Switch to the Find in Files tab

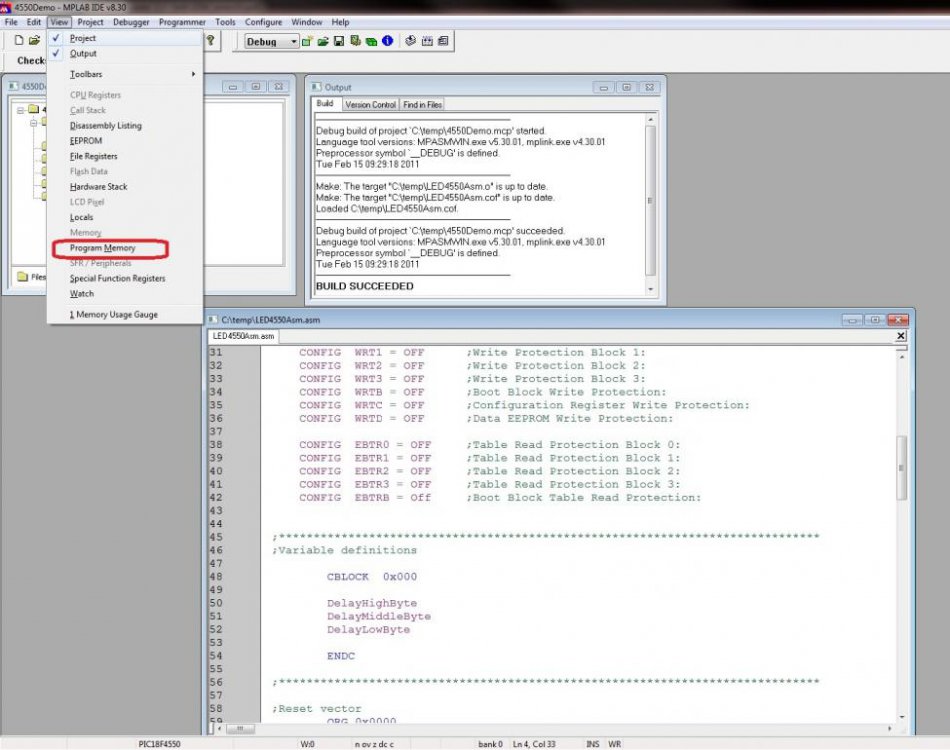[x=421, y=104]
